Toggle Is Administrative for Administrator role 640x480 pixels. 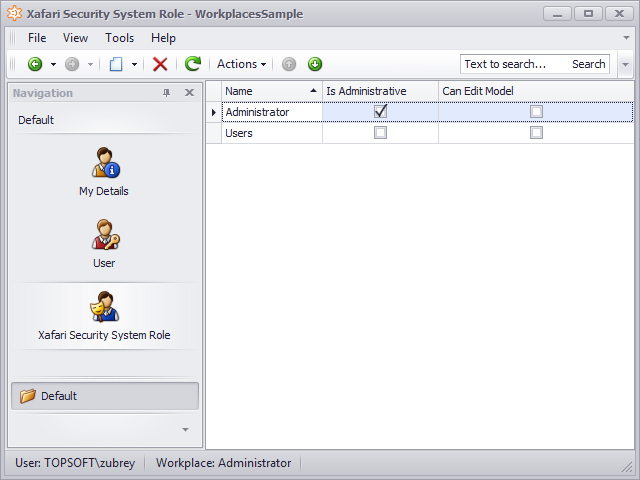[x=380, y=111]
